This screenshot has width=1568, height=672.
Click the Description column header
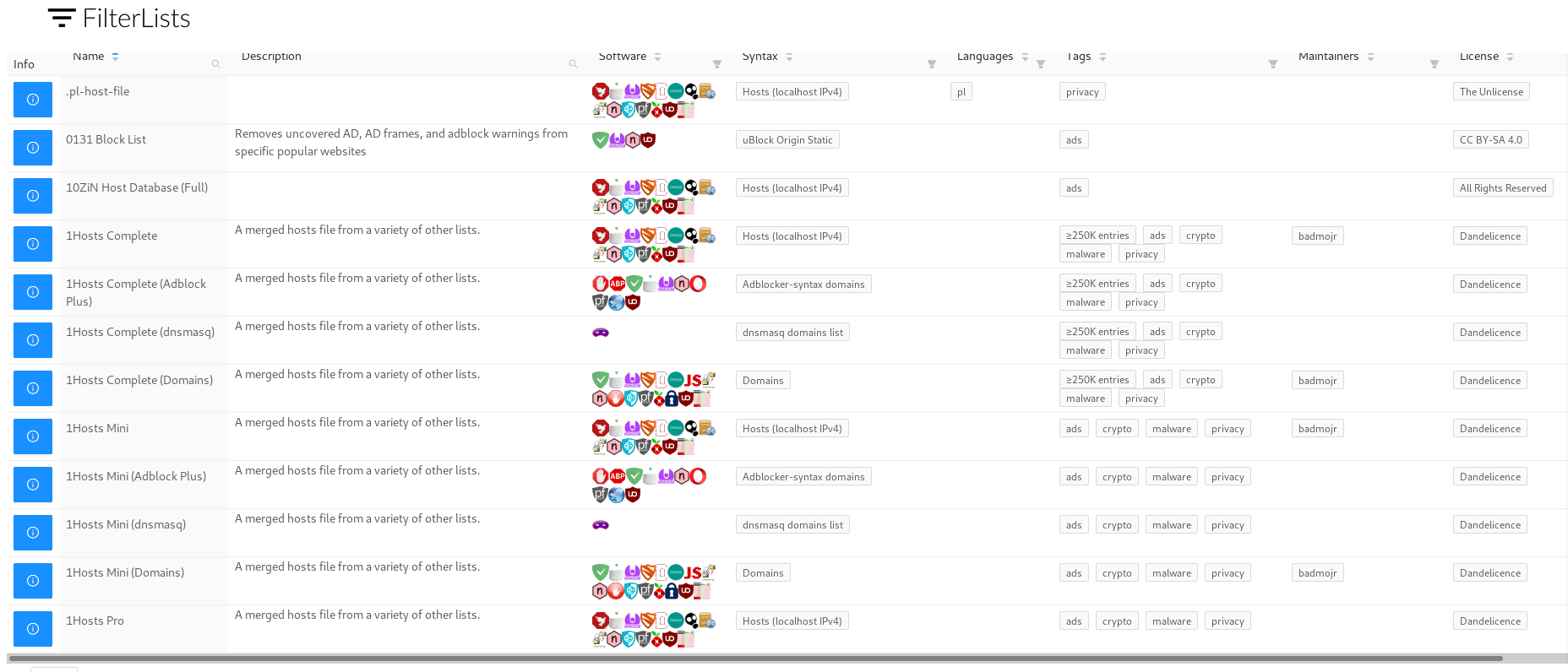(271, 57)
